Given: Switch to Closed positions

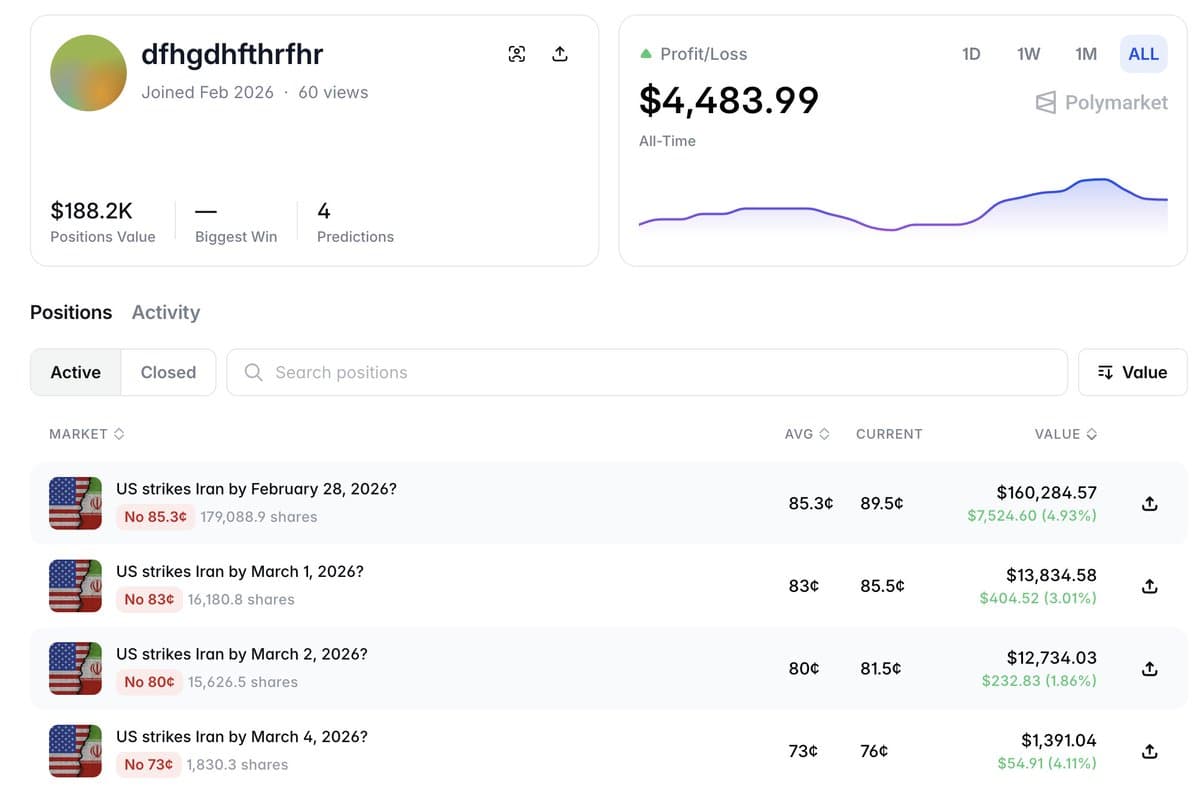Looking at the screenshot, I should click(x=168, y=372).
